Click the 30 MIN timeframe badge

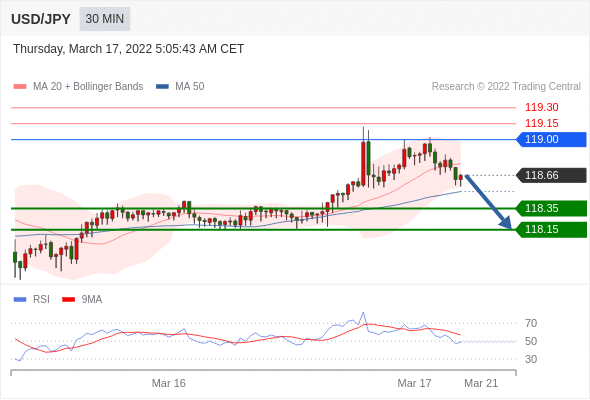point(105,19)
